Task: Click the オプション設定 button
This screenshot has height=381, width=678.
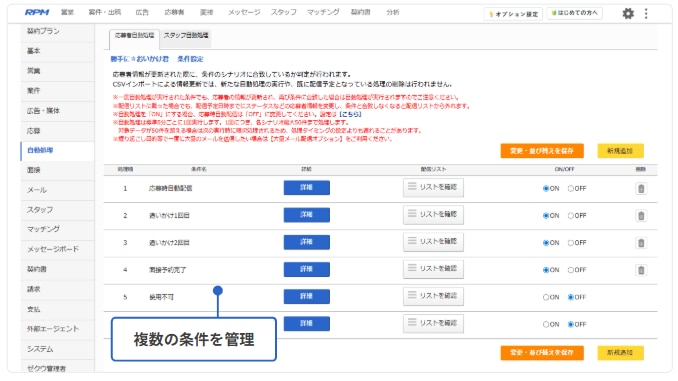Action: tap(513, 14)
